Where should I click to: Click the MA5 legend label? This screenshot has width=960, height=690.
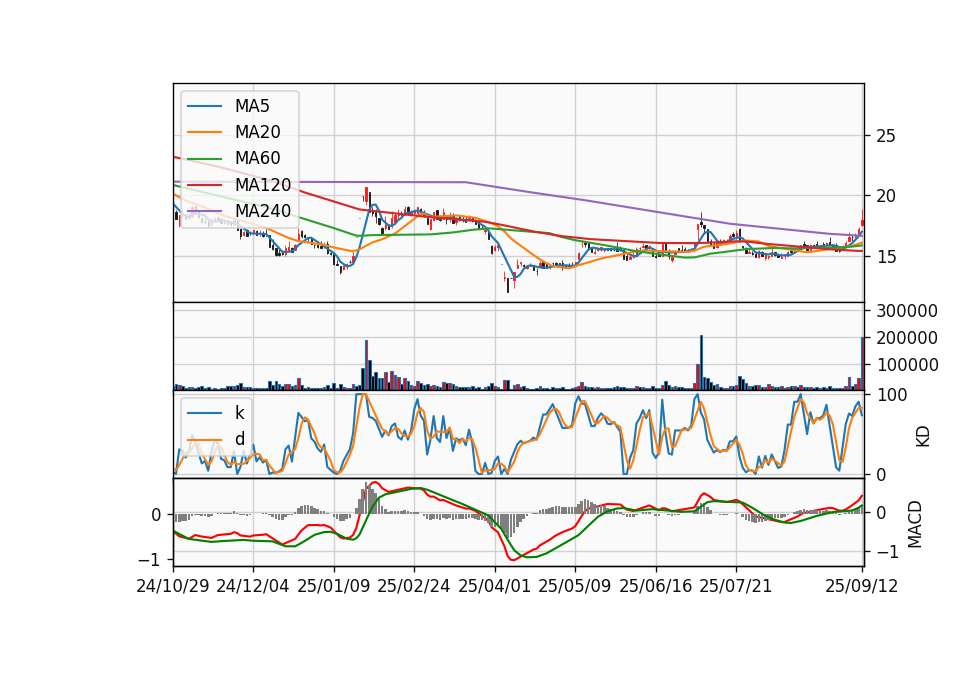(x=252, y=106)
